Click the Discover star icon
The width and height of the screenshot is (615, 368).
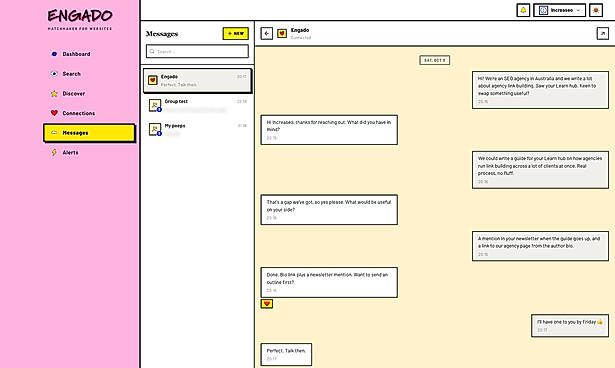pos(54,93)
